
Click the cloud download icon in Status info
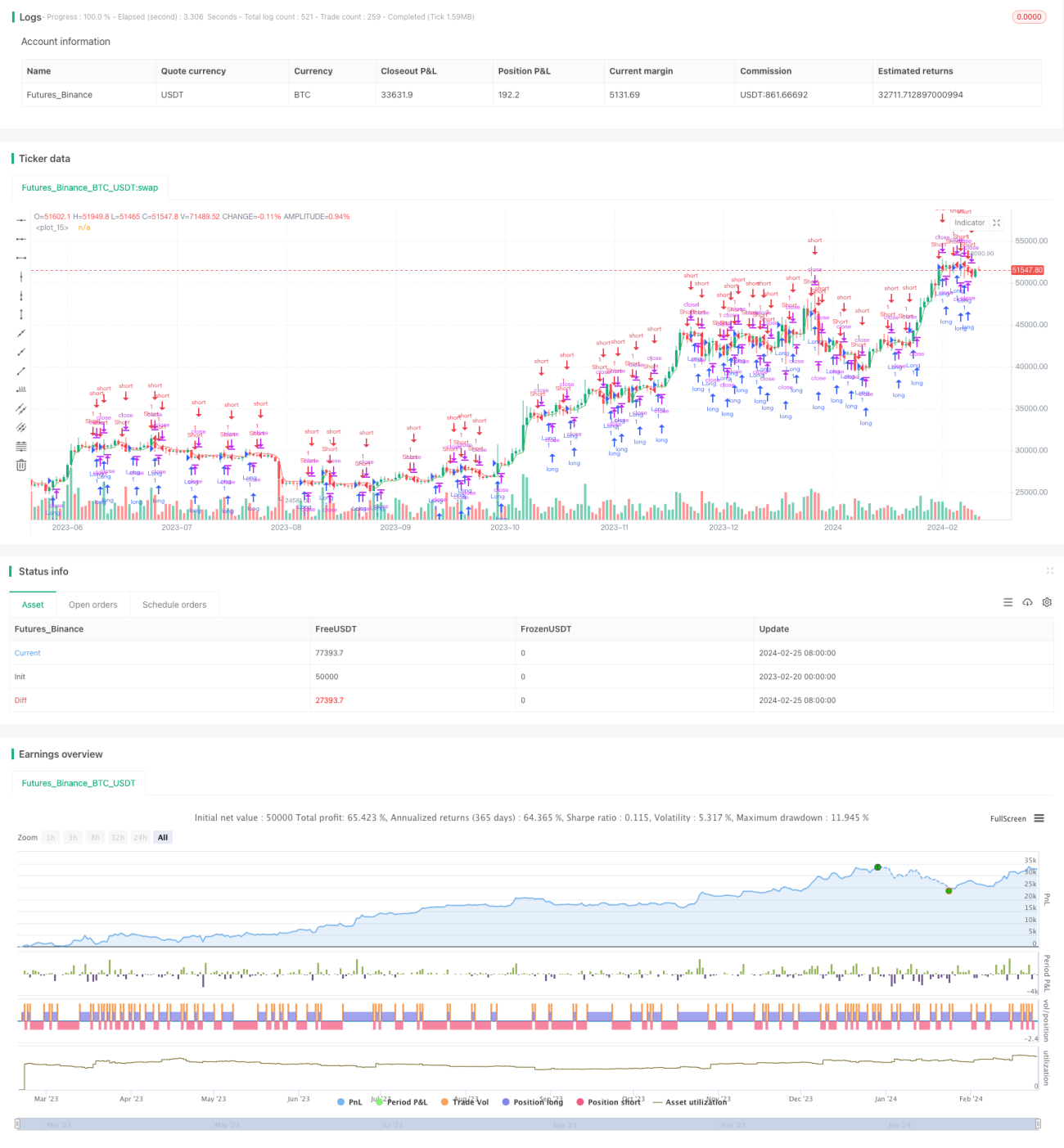(1027, 602)
